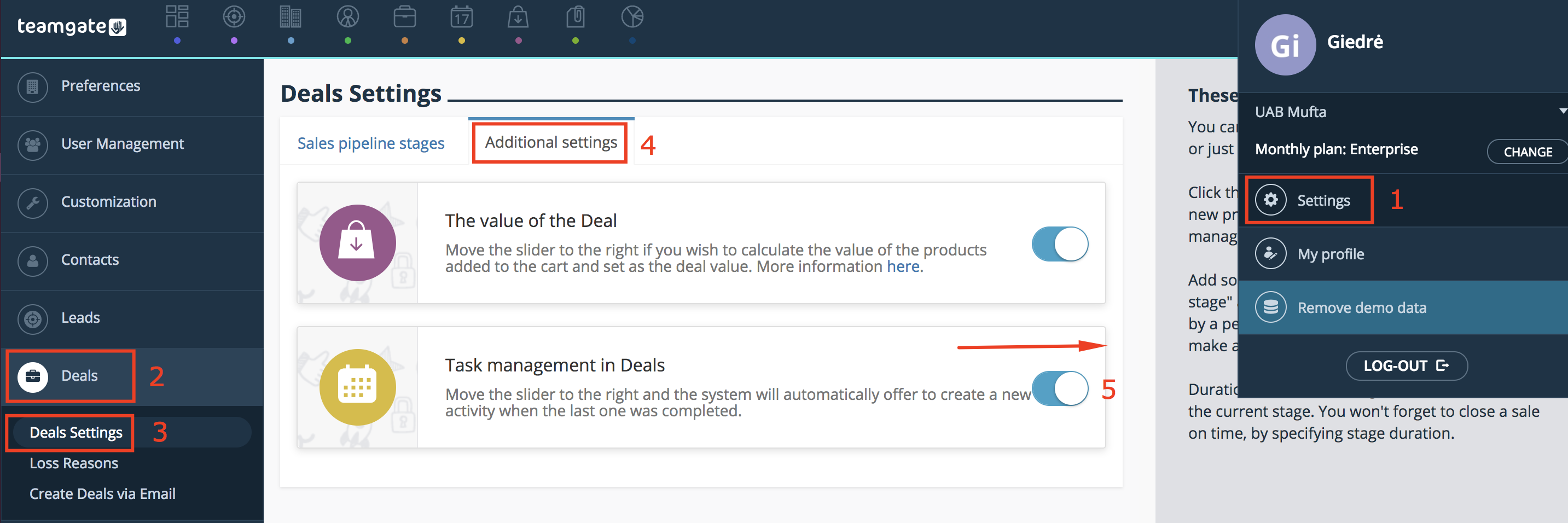
Task: Click the Leads target icon in sidebar
Action: click(33, 318)
